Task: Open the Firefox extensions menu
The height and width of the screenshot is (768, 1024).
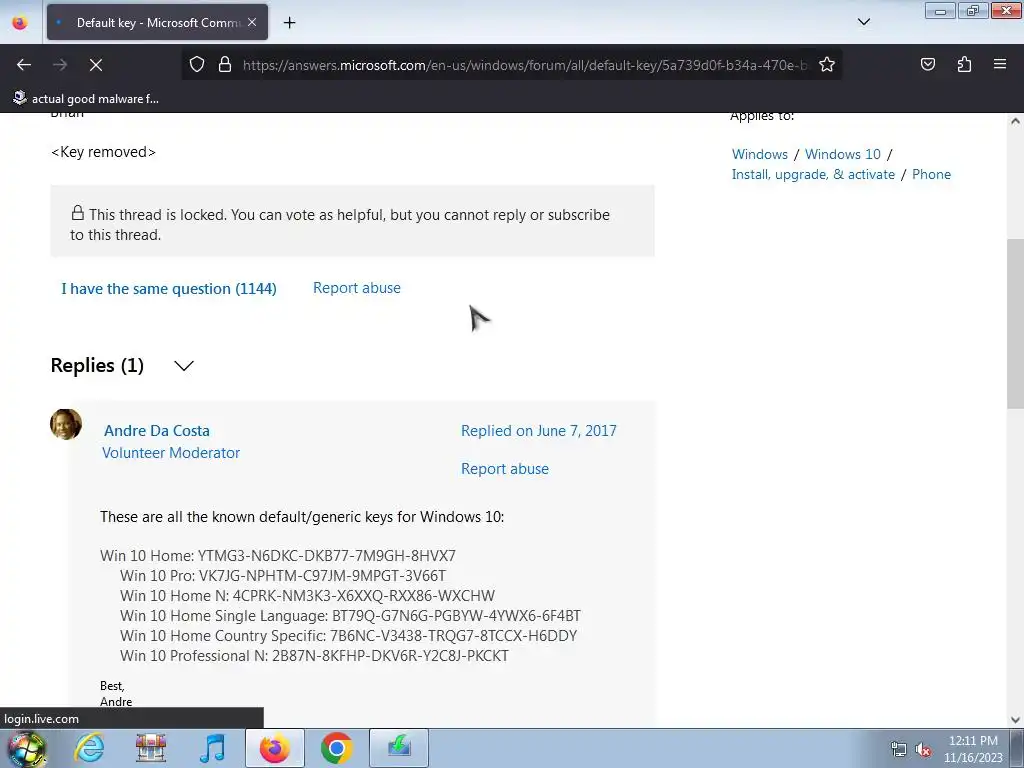Action: 964,65
